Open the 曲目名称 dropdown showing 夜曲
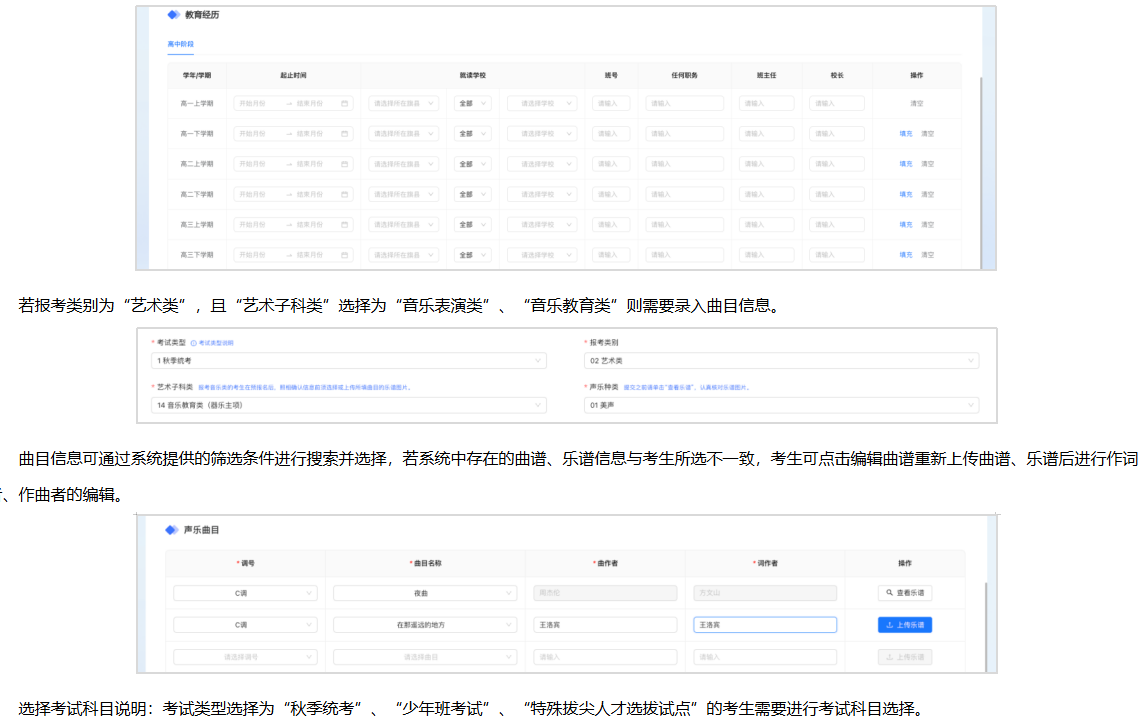1144x720 pixels. coord(421,593)
